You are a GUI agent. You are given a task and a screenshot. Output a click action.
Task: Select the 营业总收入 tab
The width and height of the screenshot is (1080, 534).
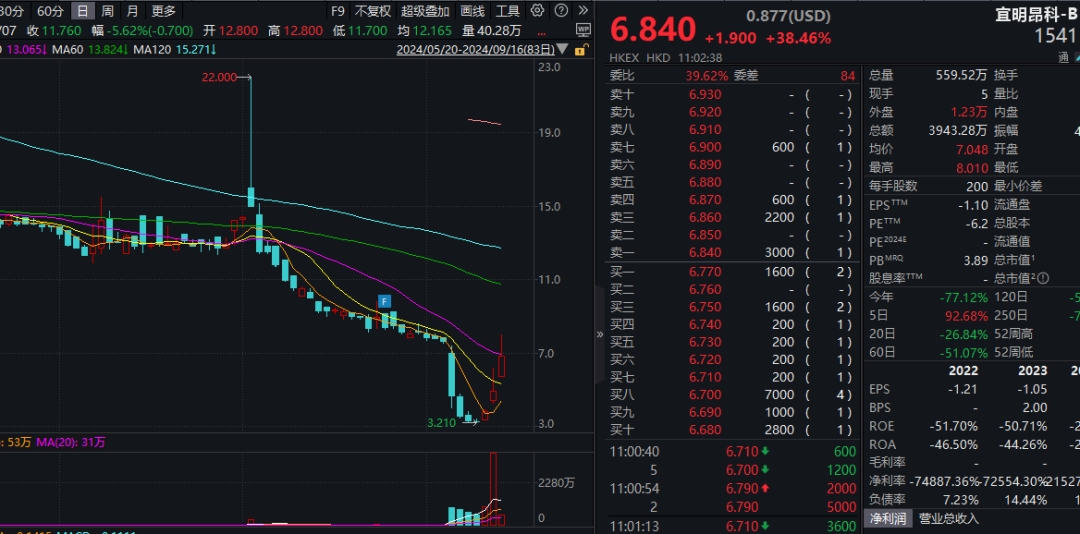point(949,518)
